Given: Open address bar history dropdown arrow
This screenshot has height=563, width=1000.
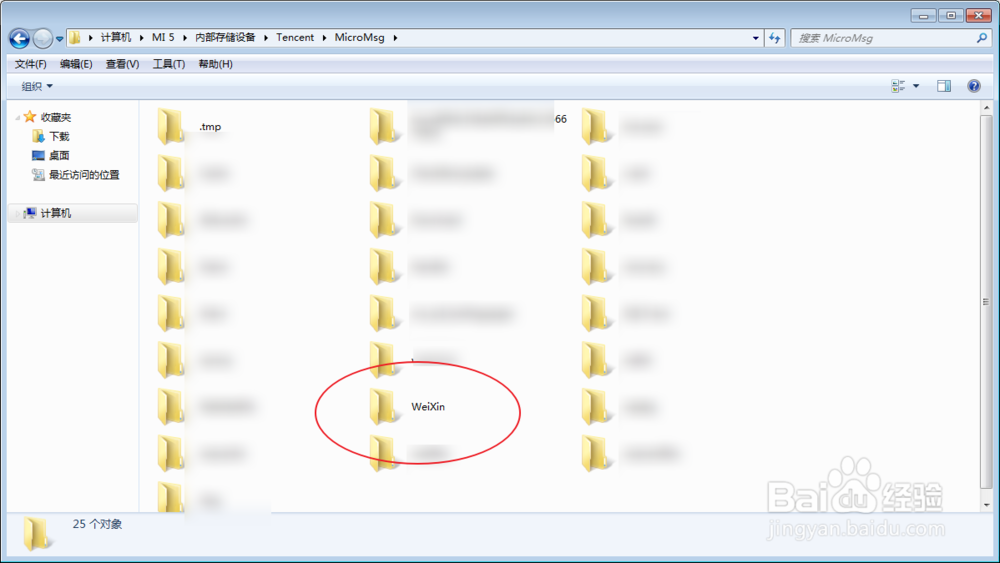Looking at the screenshot, I should point(756,38).
